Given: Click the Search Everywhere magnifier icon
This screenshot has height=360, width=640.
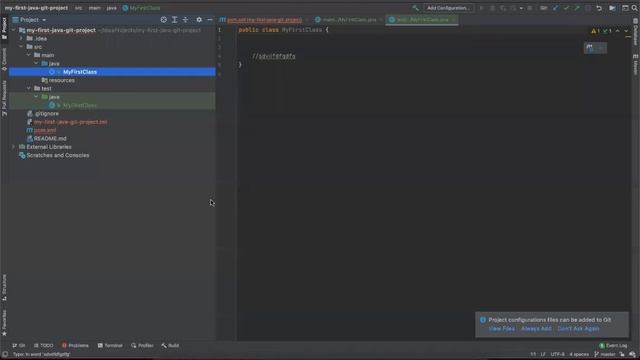Looking at the screenshot, I should pyautogui.click(x=635, y=8).
